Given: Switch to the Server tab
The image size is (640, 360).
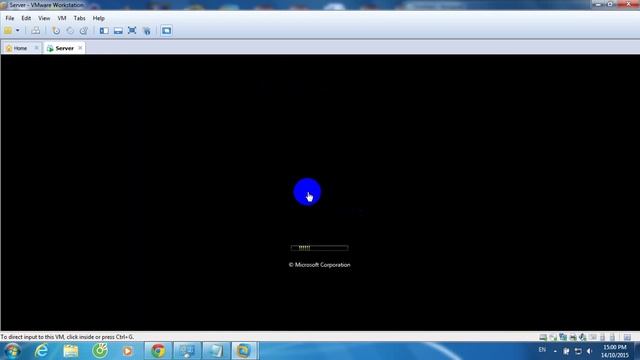Looking at the screenshot, I should tap(64, 48).
